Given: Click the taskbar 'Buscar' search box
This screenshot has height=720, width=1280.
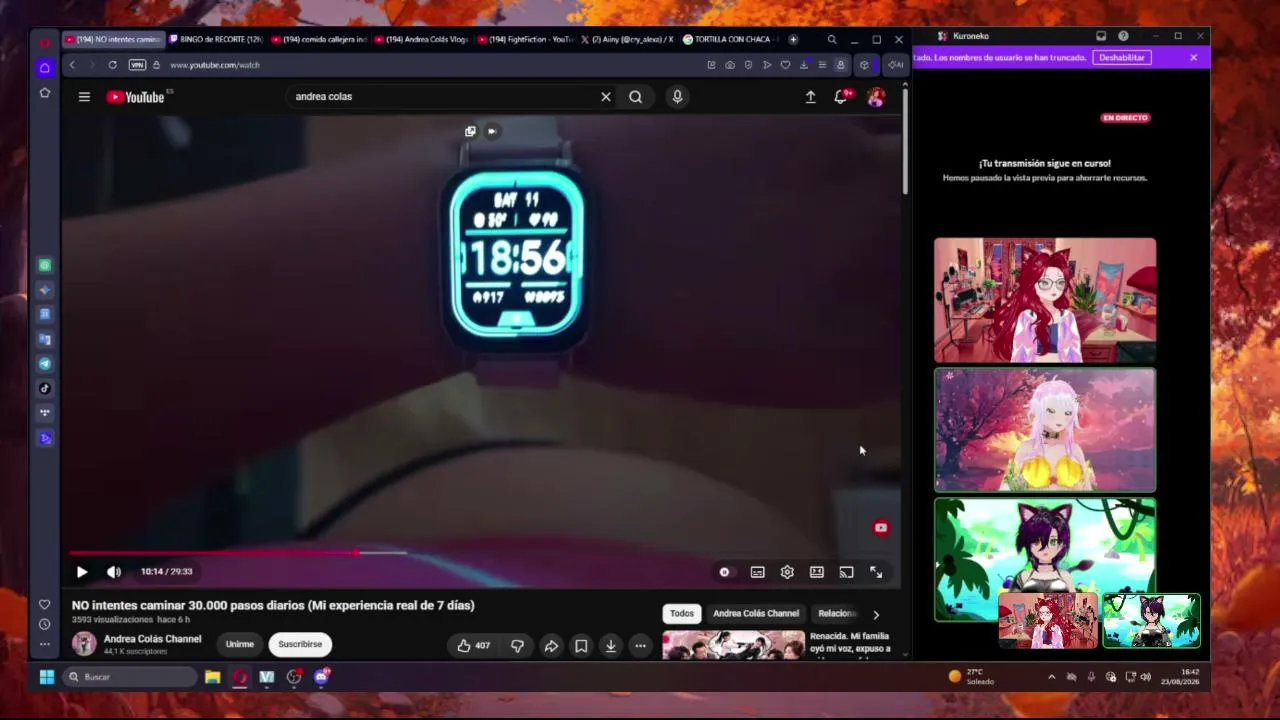Looking at the screenshot, I should [x=128, y=677].
